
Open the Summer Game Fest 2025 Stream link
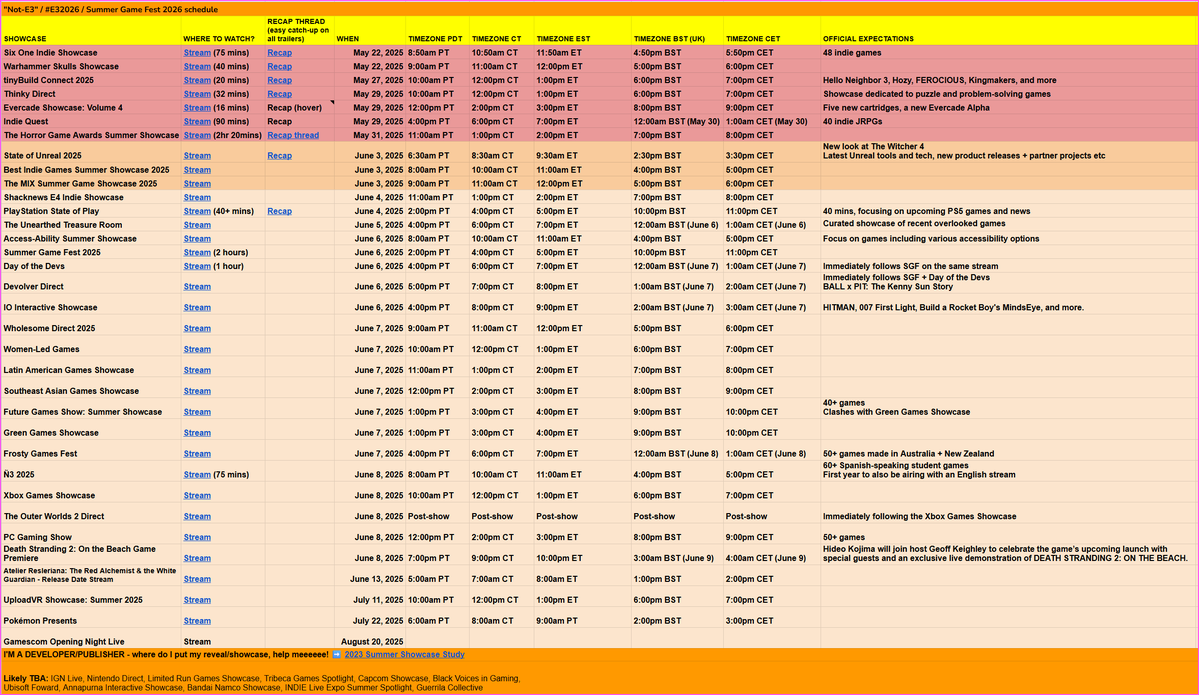[197, 252]
